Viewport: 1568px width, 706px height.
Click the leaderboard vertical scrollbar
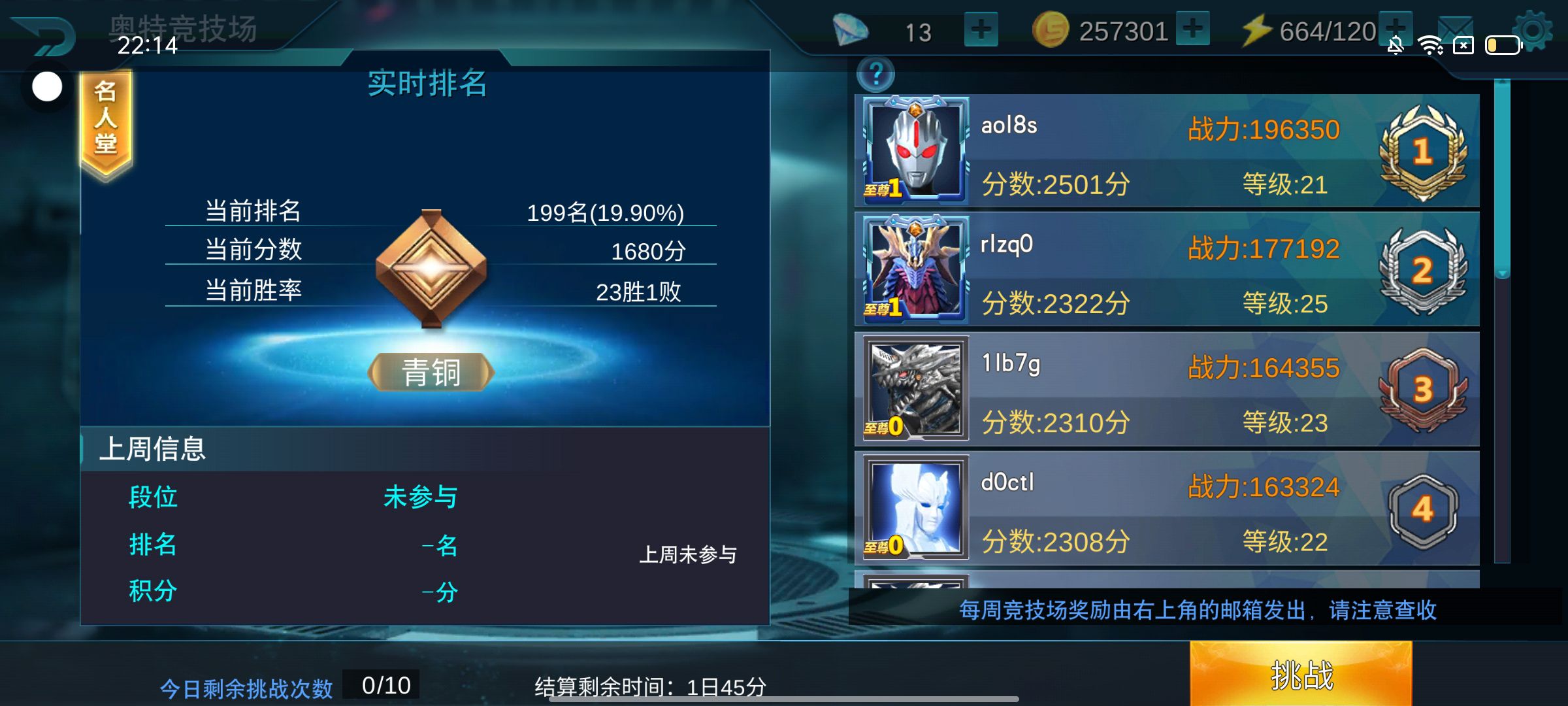coord(1502,320)
